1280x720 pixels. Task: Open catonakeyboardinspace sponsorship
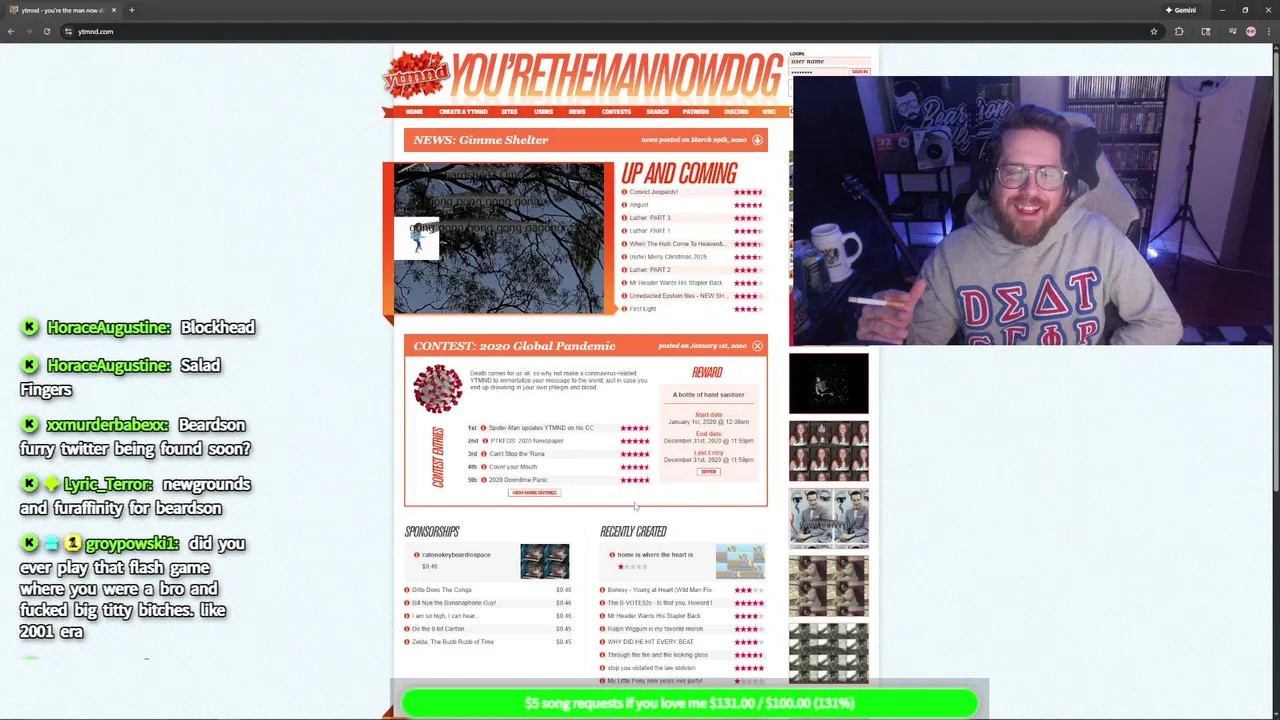click(x=456, y=555)
